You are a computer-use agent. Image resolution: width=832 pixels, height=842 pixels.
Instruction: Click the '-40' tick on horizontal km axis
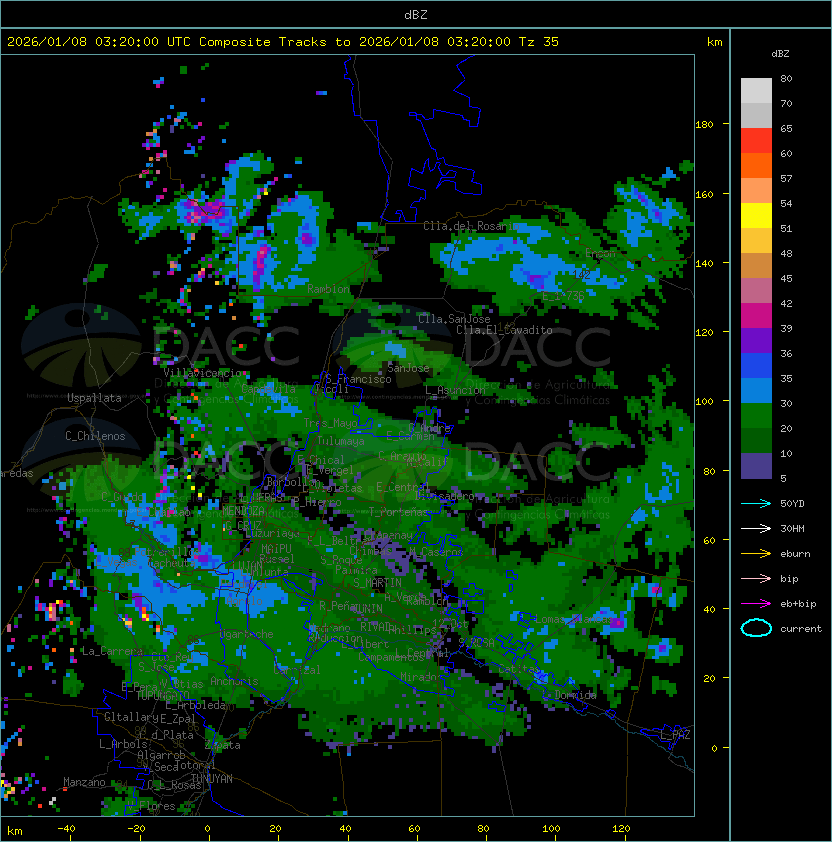pyautogui.click(x=67, y=829)
